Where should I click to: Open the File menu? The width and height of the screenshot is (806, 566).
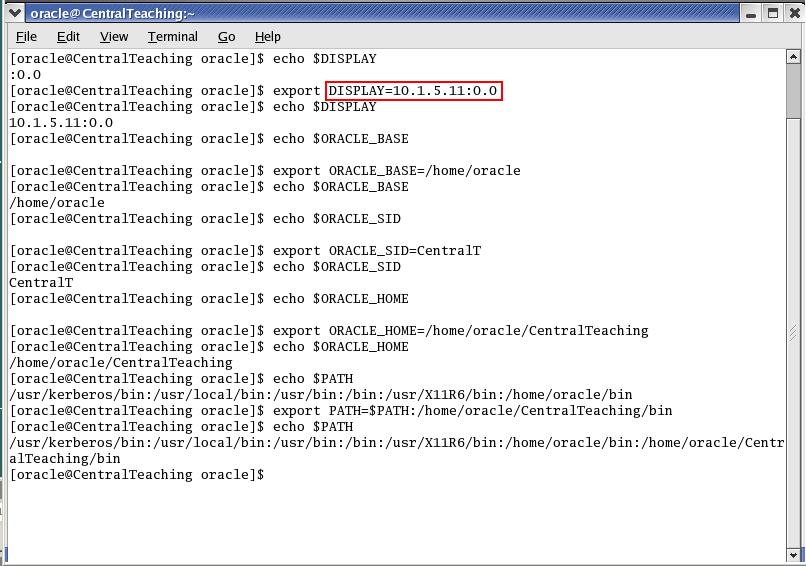(x=26, y=37)
